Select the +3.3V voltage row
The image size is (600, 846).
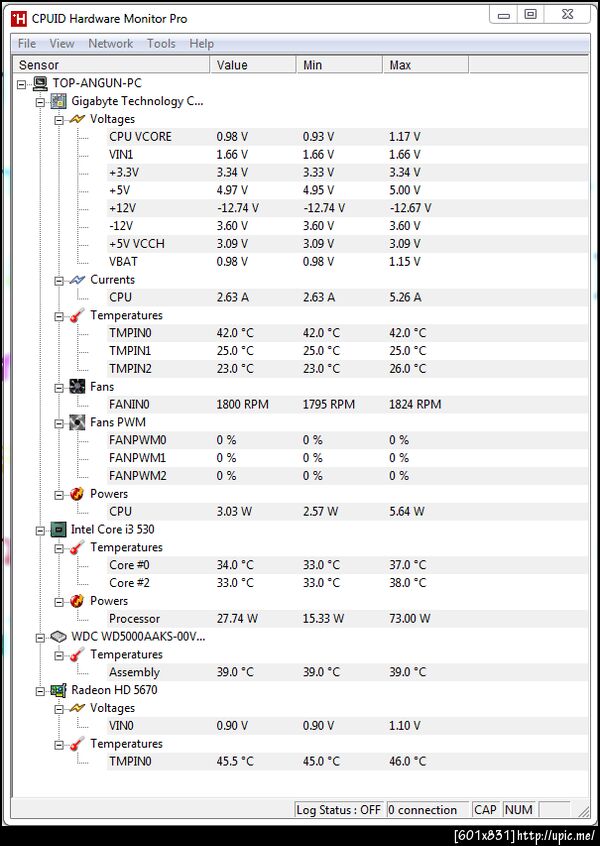point(347,172)
